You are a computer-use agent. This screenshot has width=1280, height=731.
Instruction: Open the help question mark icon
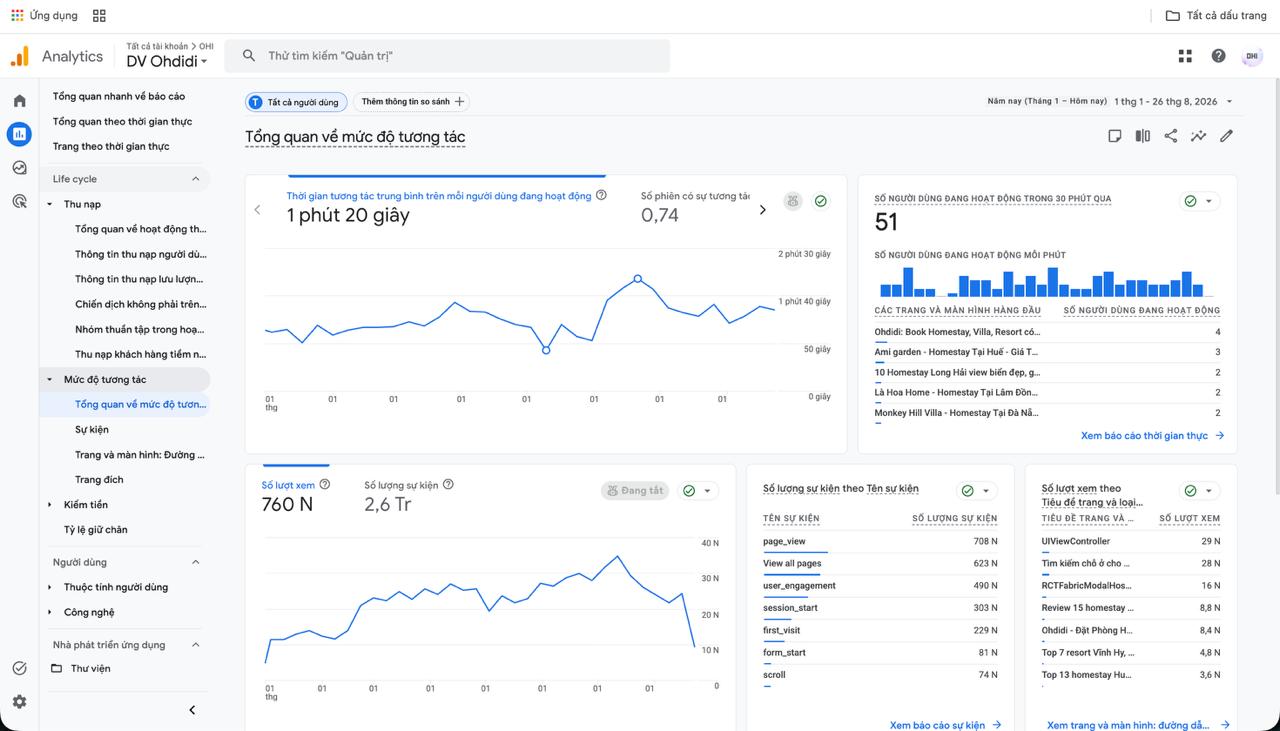click(1218, 56)
